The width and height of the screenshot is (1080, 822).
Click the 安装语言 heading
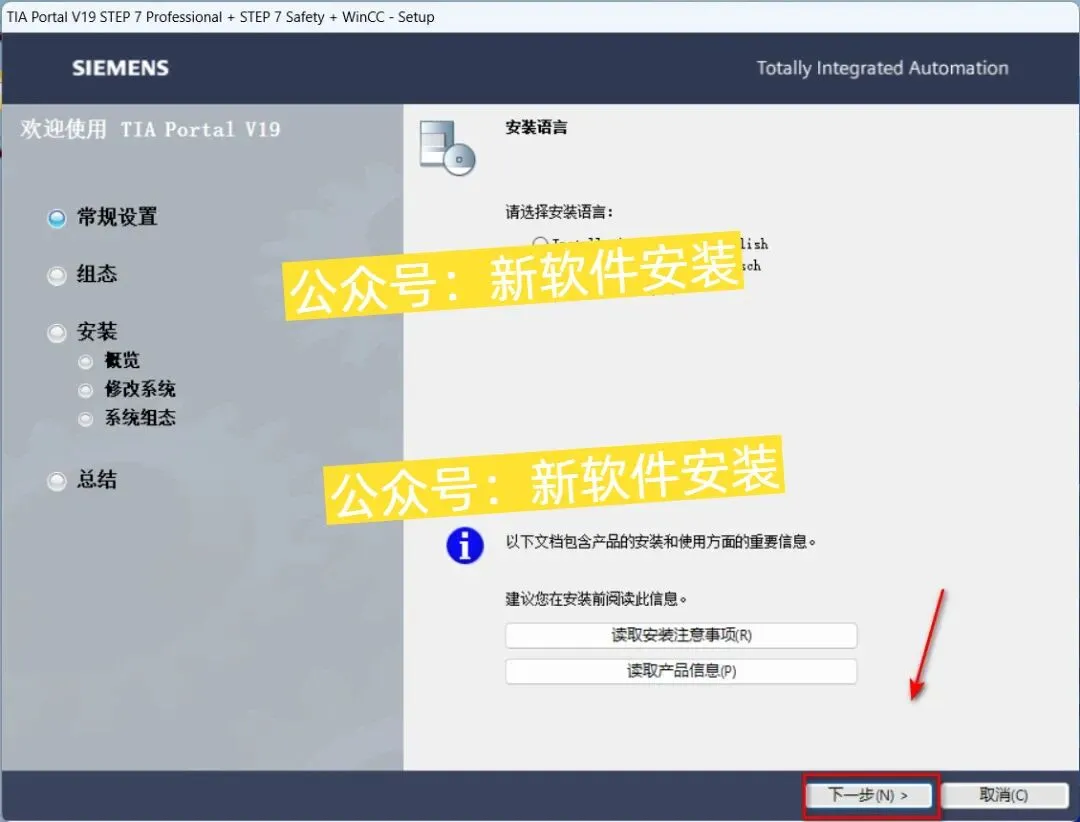pos(537,127)
